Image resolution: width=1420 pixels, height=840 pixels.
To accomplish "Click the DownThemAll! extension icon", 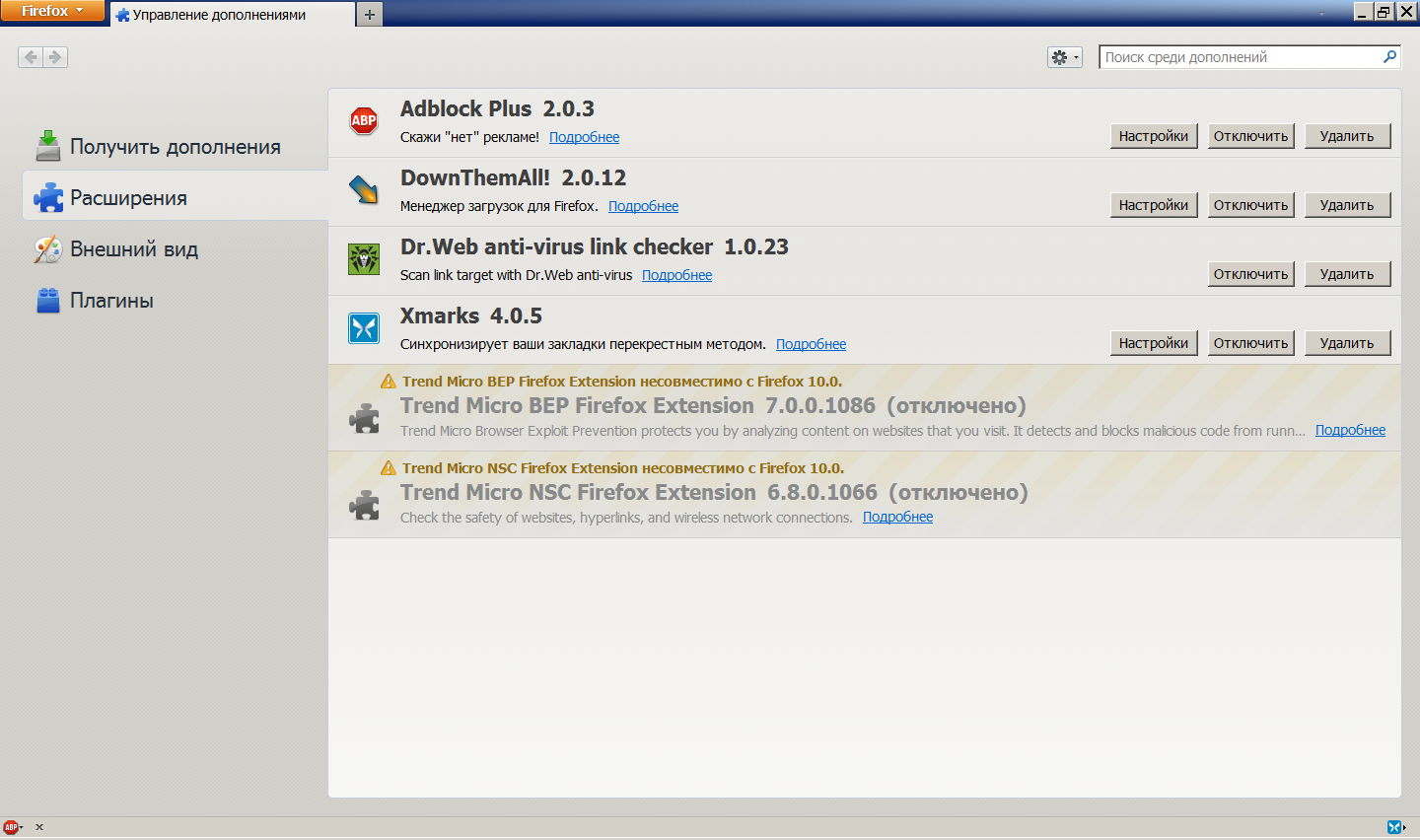I will coord(364,189).
